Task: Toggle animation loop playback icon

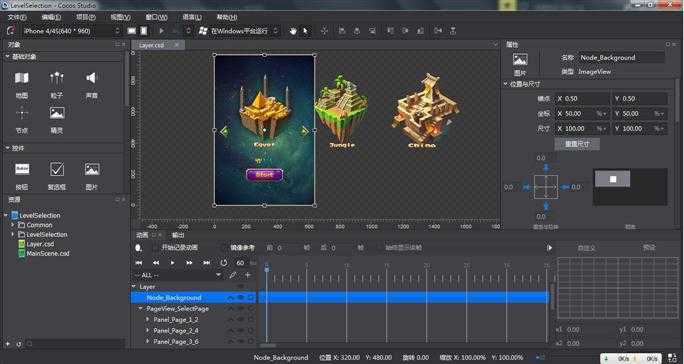Action: pos(224,263)
